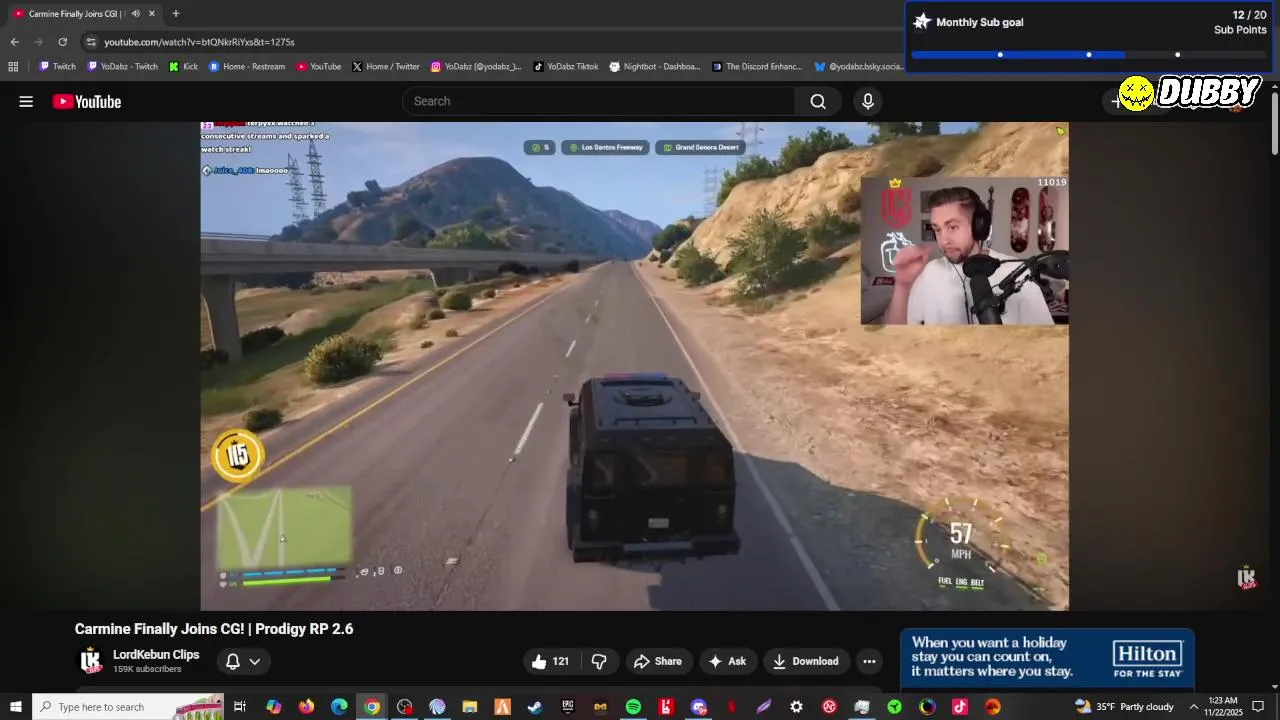Click the 159K subscribers text
Viewport: 1280px width, 720px height.
[x=147, y=669]
